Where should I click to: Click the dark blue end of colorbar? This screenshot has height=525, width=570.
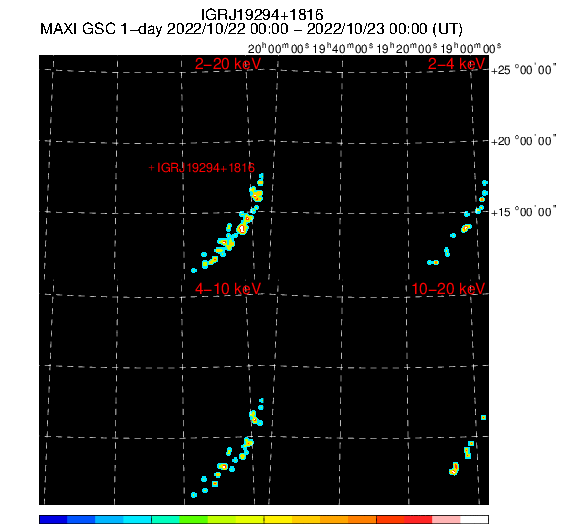53,519
